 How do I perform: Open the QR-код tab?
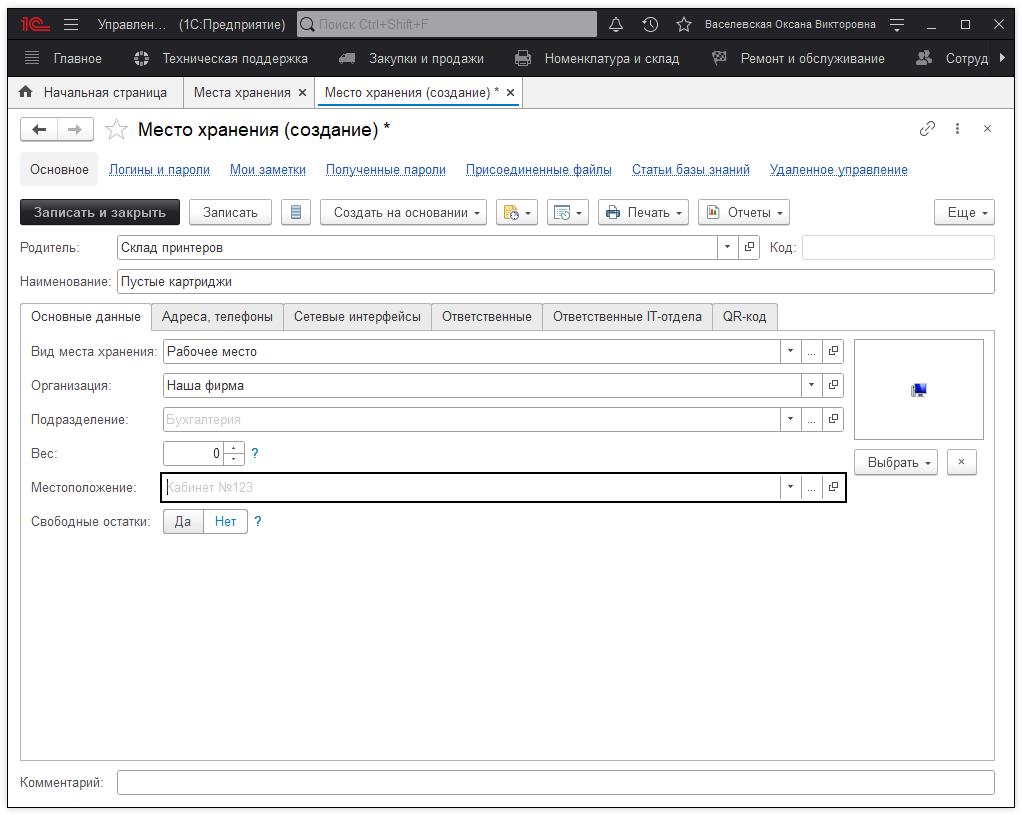[744, 317]
